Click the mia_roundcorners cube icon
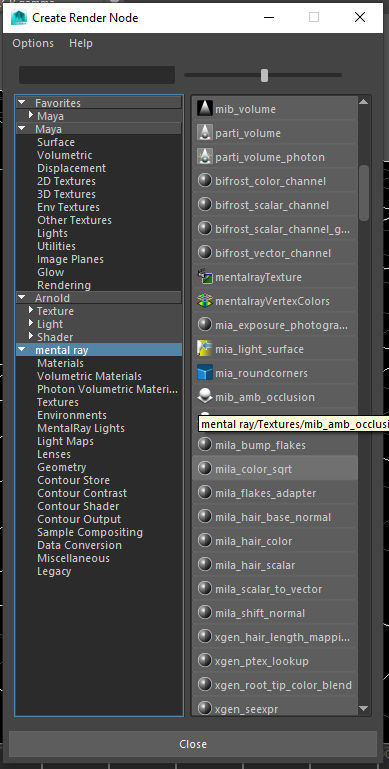The height and width of the screenshot is (769, 389). coord(205,373)
